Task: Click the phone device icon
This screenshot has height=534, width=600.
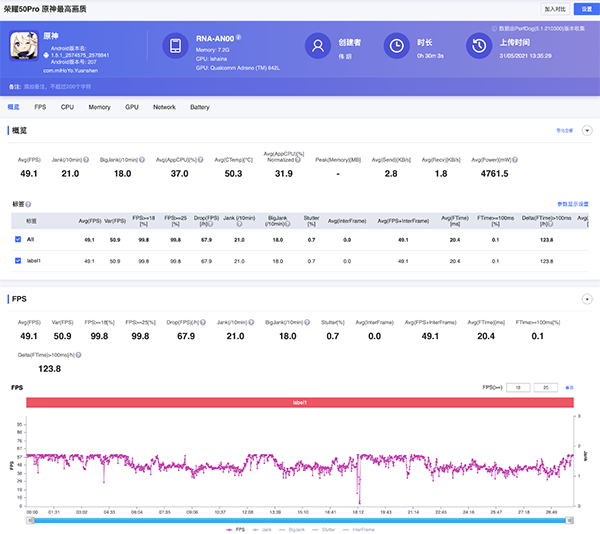Action: pyautogui.click(x=175, y=46)
